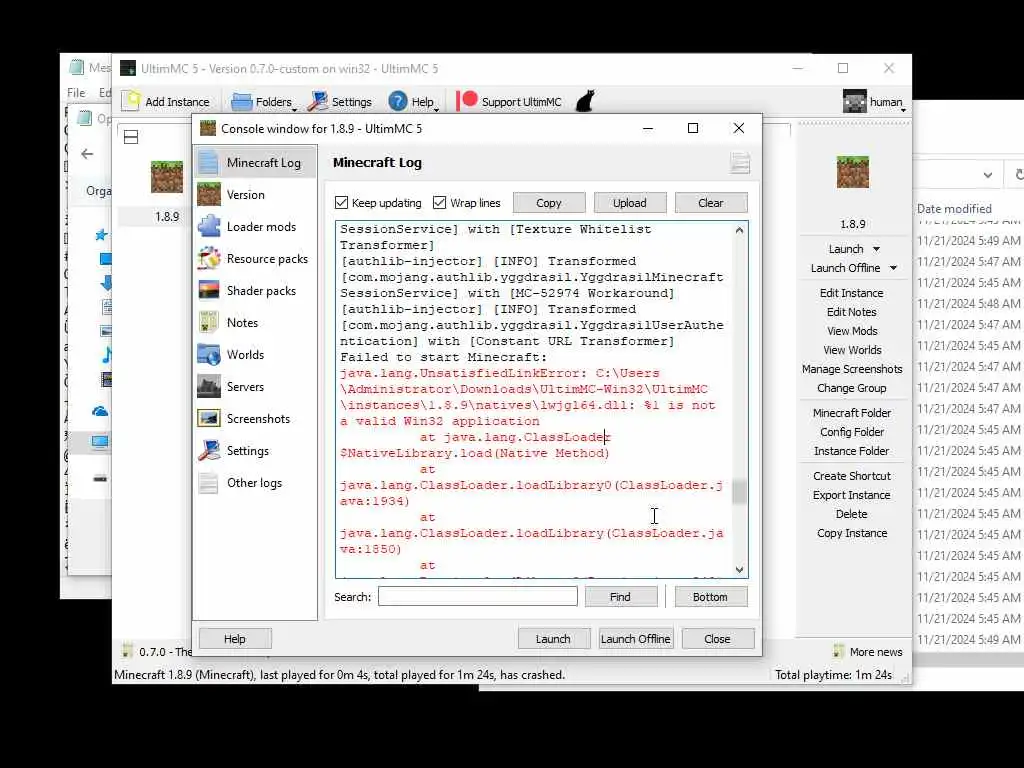Toggle the Wrap lines checkbox
The height and width of the screenshot is (768, 1024).
pyautogui.click(x=440, y=202)
